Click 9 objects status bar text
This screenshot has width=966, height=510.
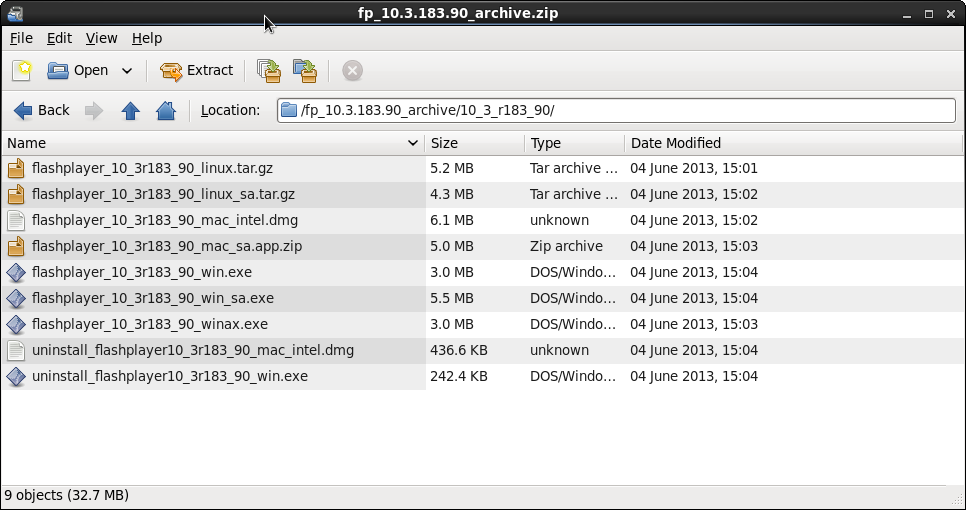tap(67, 495)
